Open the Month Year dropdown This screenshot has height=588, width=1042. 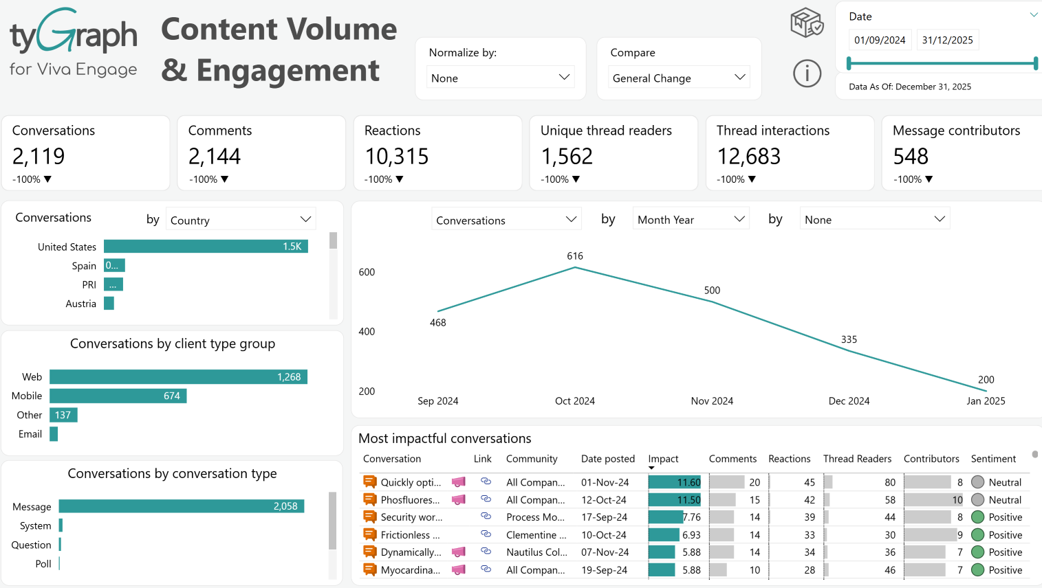(690, 219)
